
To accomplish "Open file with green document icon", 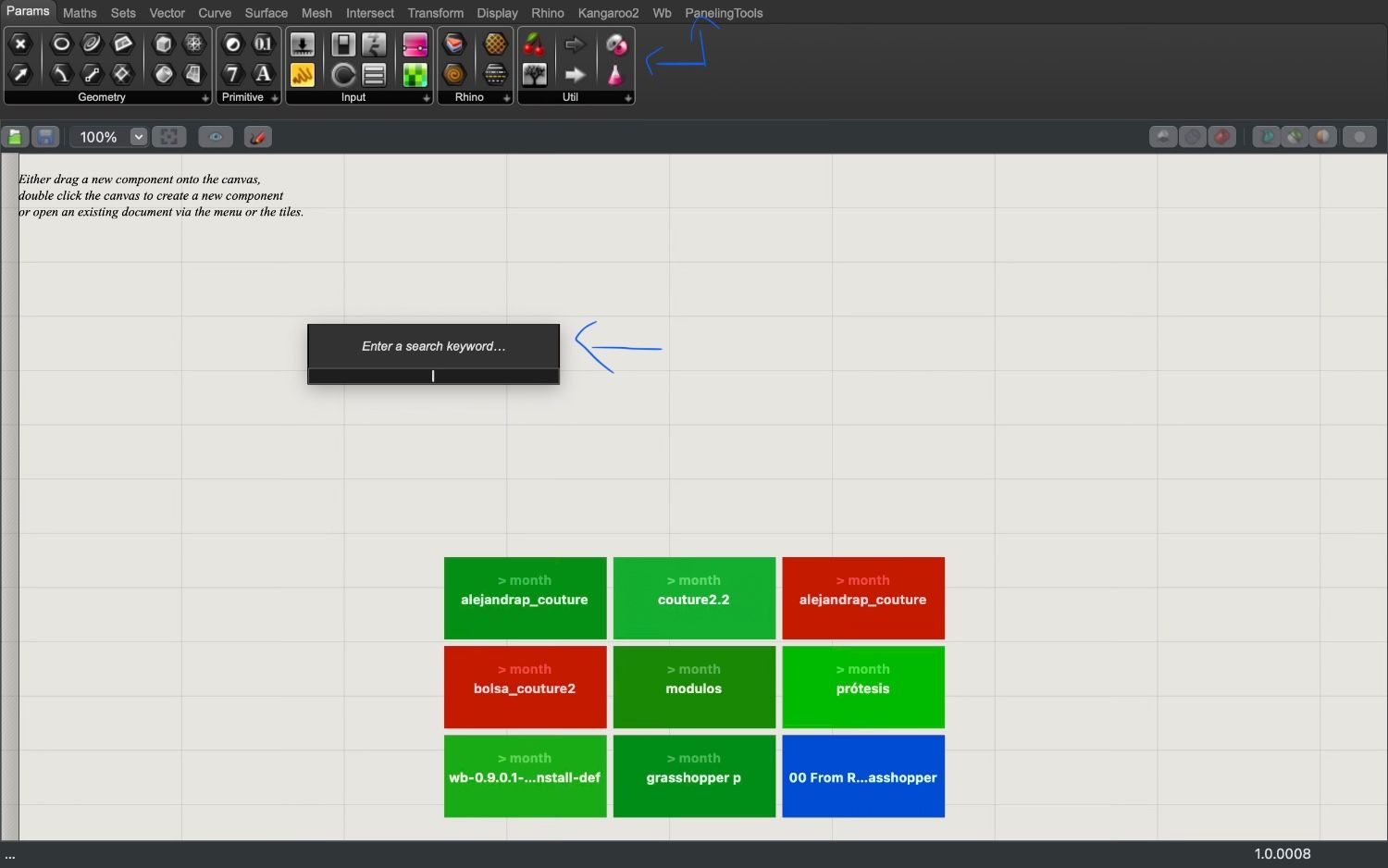I will (15, 137).
